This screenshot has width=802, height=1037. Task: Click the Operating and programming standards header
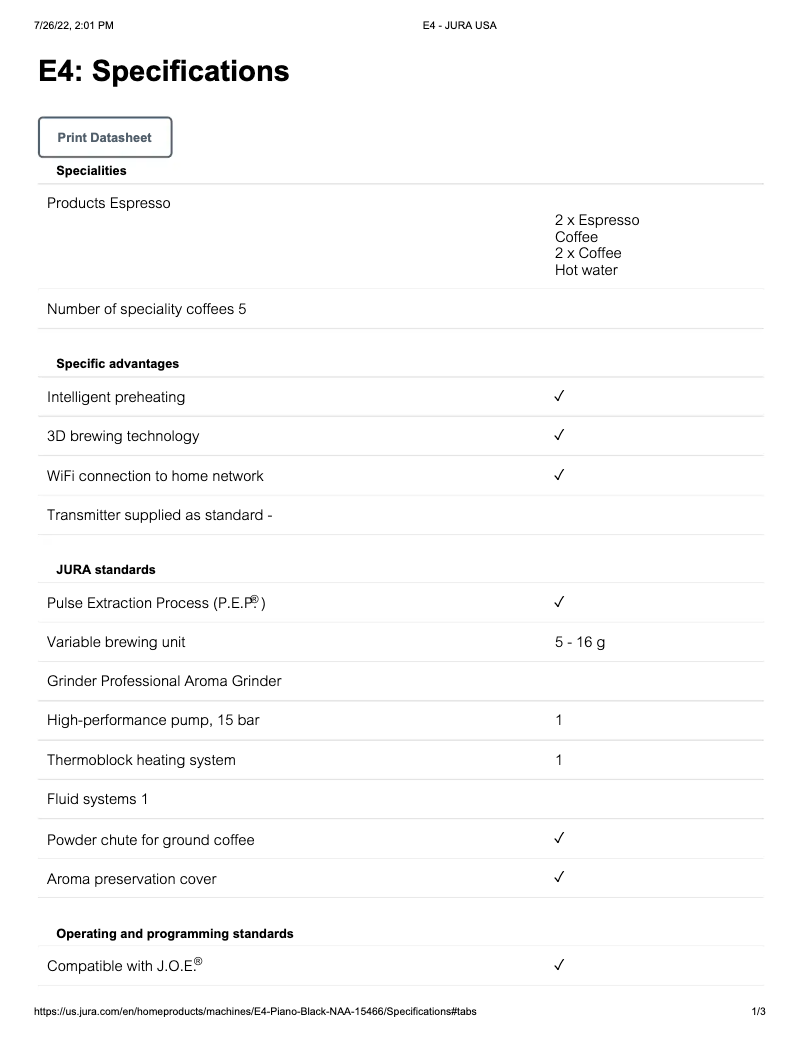click(x=174, y=933)
